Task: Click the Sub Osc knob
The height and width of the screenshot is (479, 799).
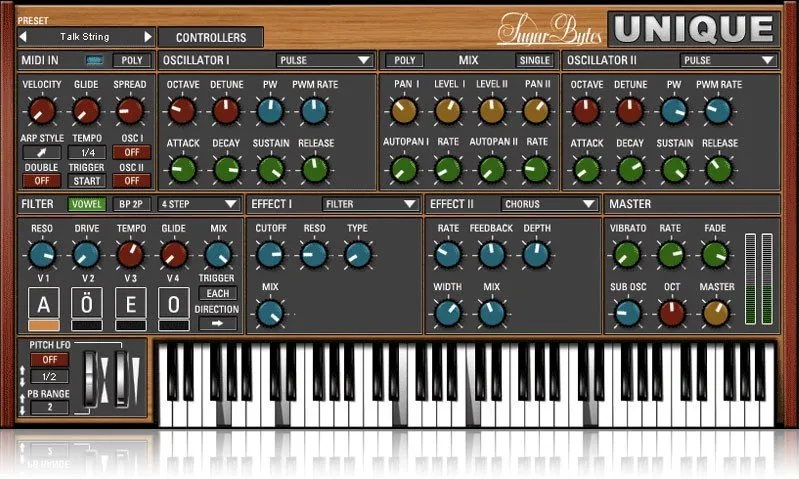Action: pyautogui.click(x=627, y=313)
